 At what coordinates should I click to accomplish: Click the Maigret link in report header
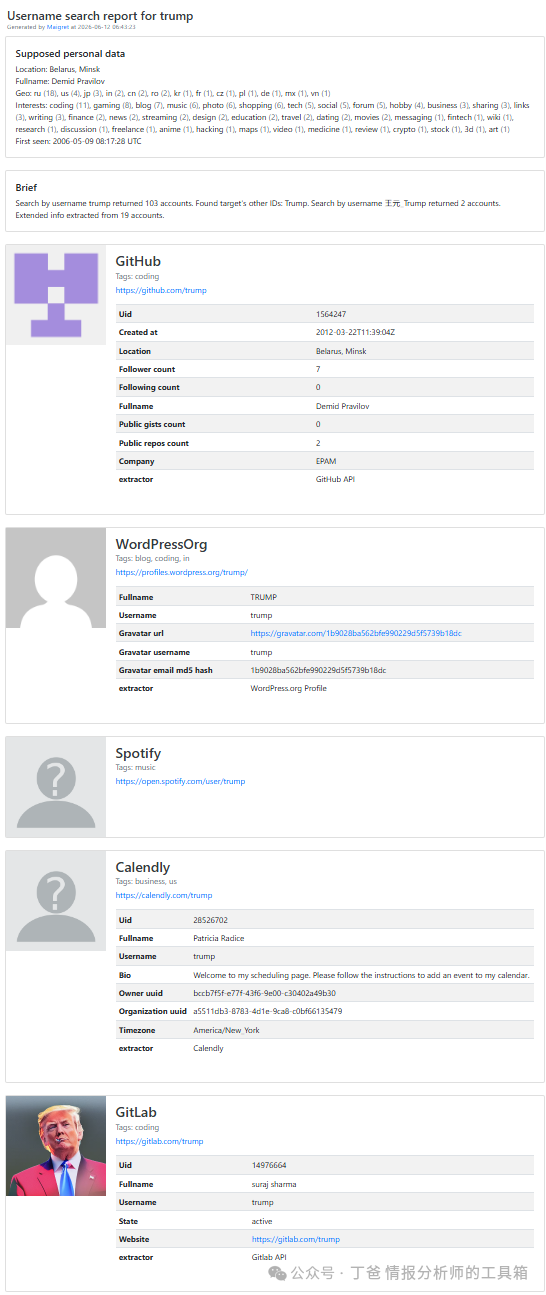pyautogui.click(x=57, y=27)
